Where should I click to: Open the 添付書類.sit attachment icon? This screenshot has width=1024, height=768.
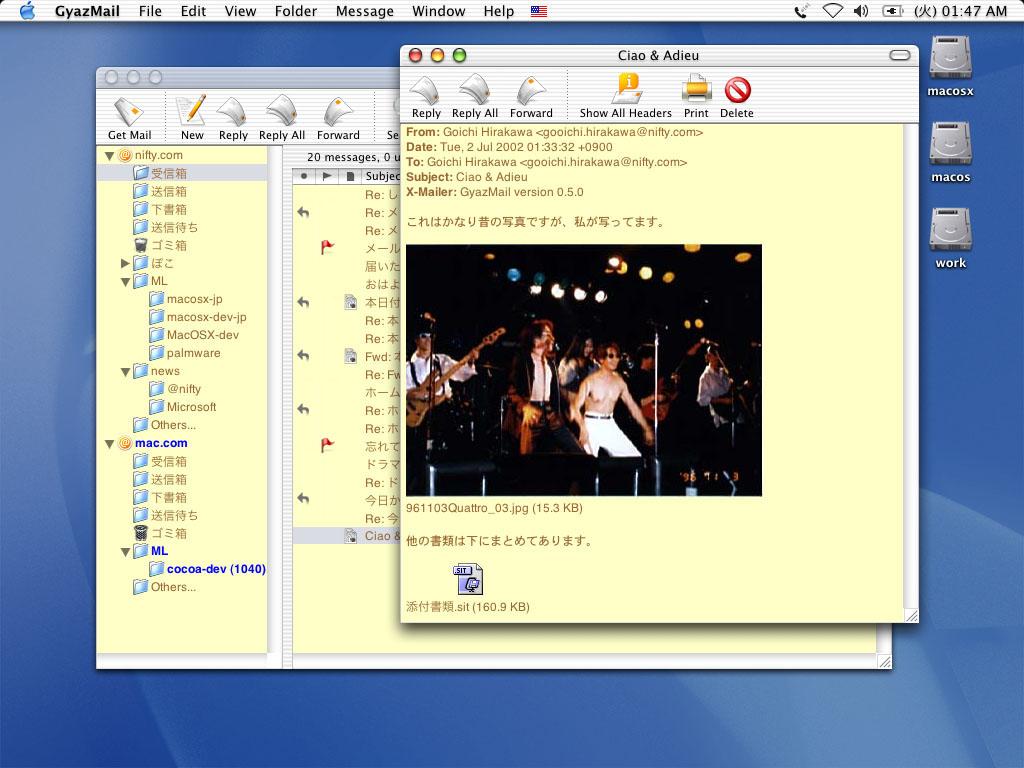(x=468, y=579)
